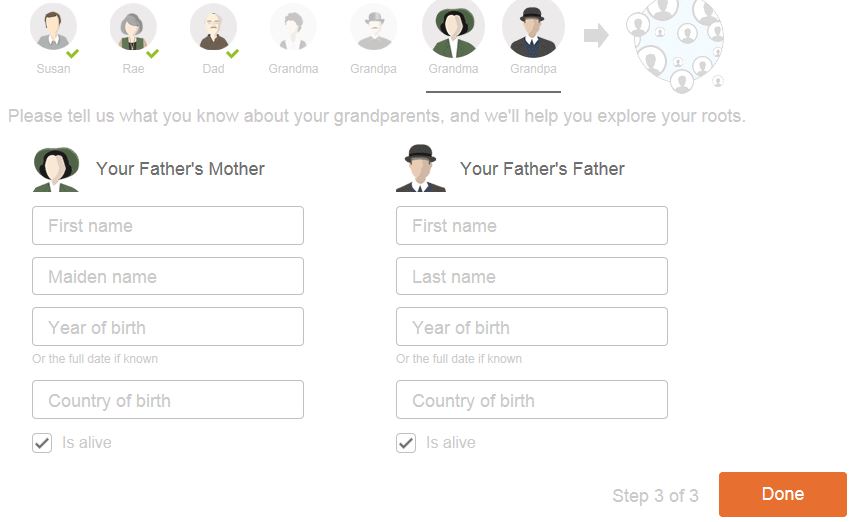
Task: Click Father's Mother's Year of birth field
Action: (x=168, y=327)
